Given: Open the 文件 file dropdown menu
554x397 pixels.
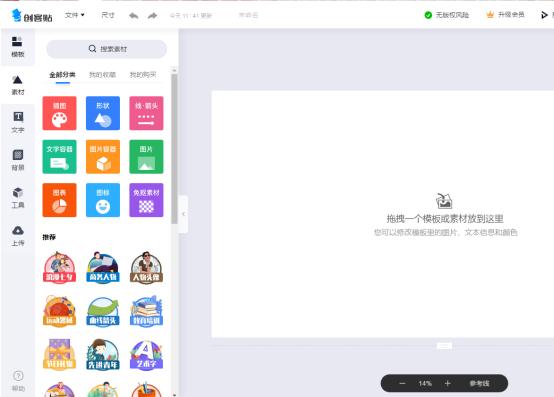Looking at the screenshot, I should pyautogui.click(x=75, y=15).
